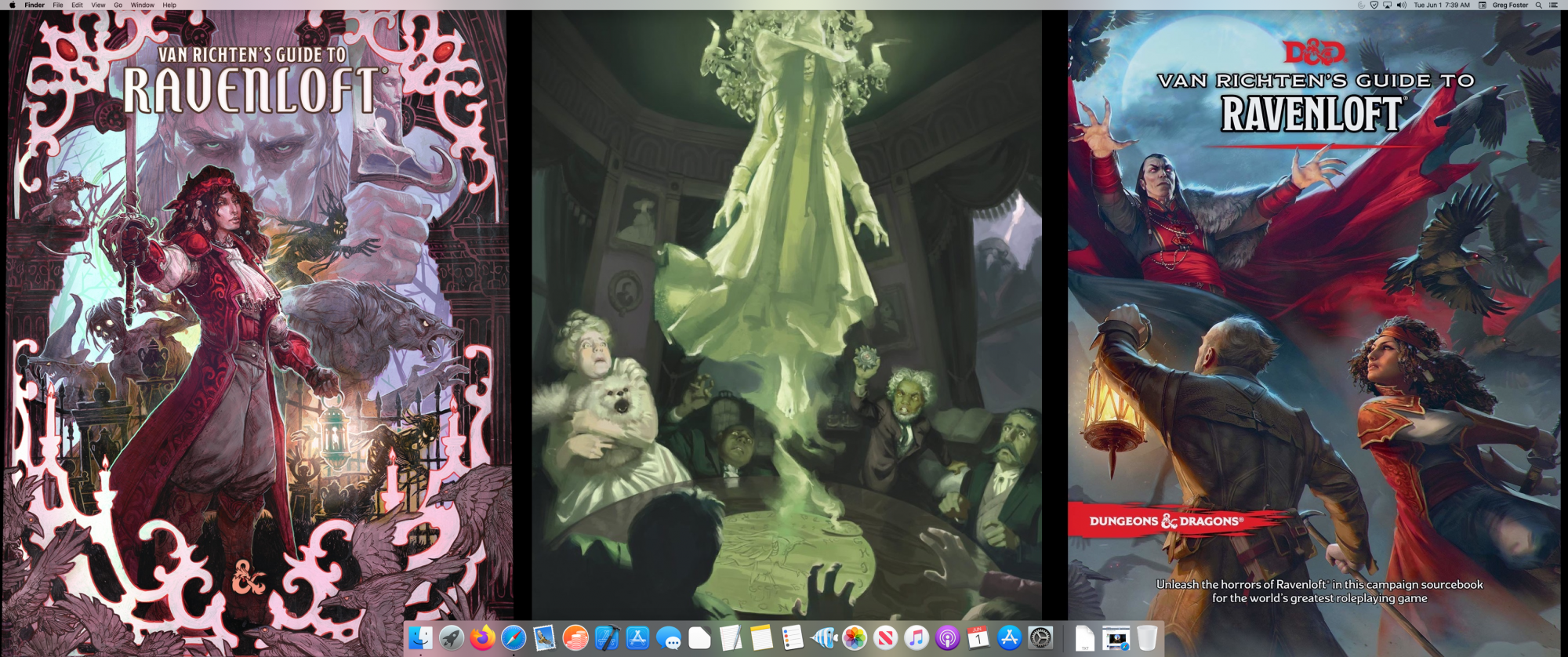This screenshot has height=657, width=1568.
Task: Open Spotlight search magnifier
Action: click(1539, 5)
